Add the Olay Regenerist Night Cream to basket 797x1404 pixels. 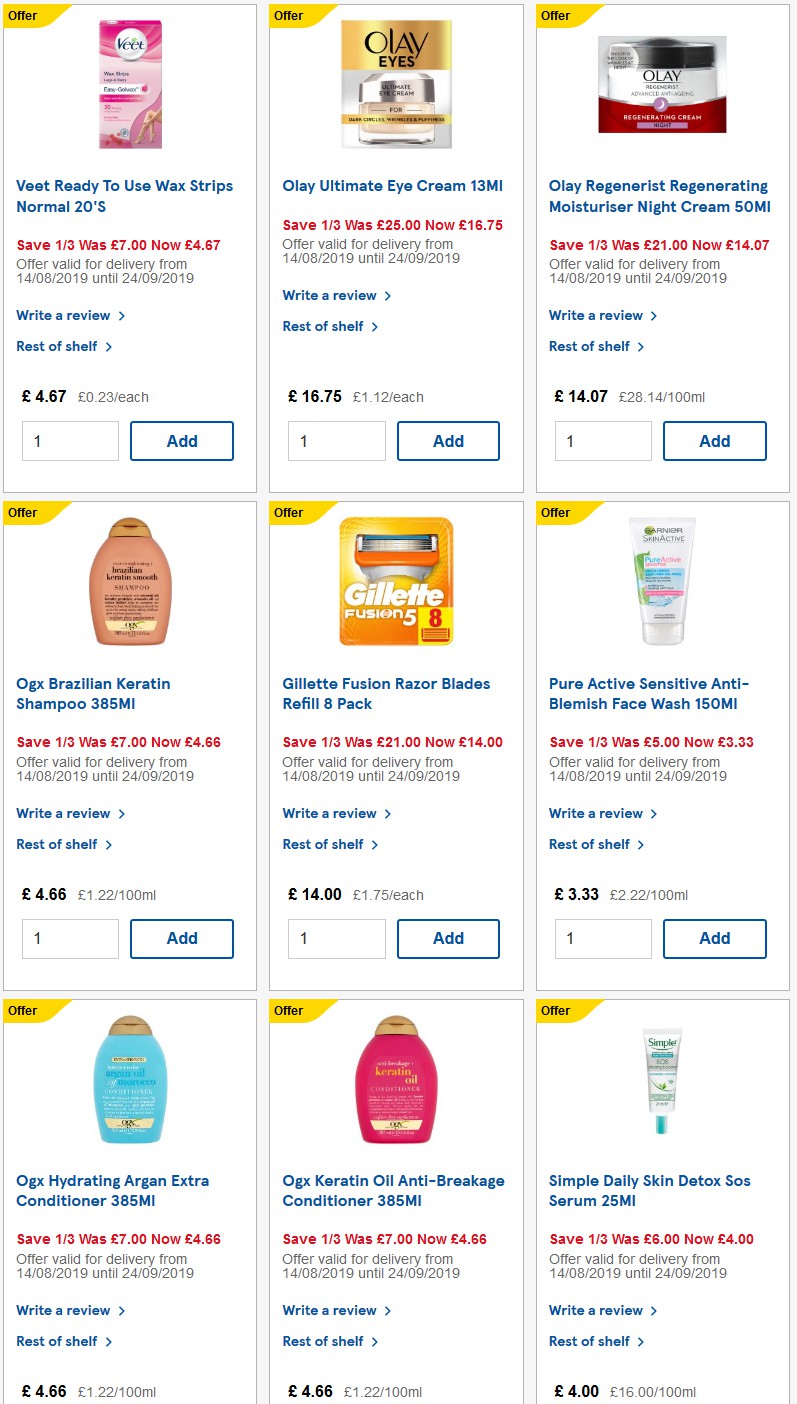[714, 440]
